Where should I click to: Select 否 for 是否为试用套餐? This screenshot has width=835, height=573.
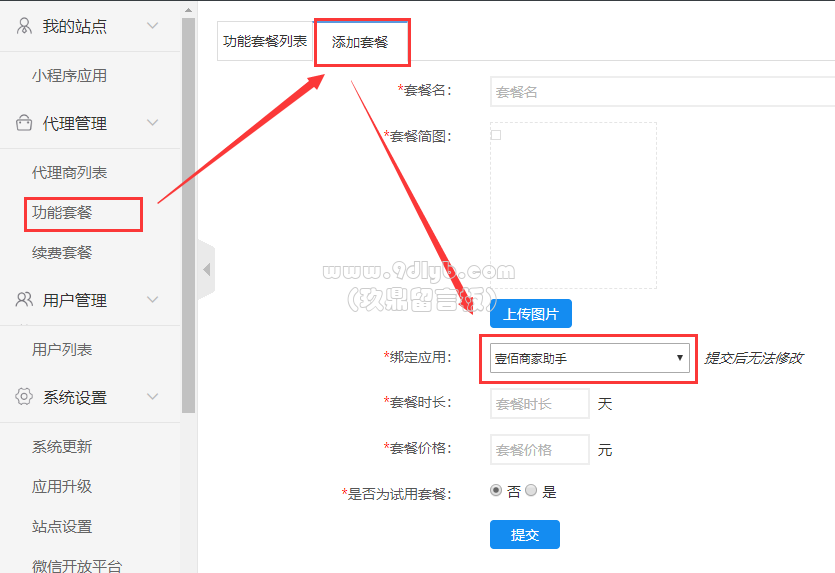pyautogui.click(x=496, y=490)
